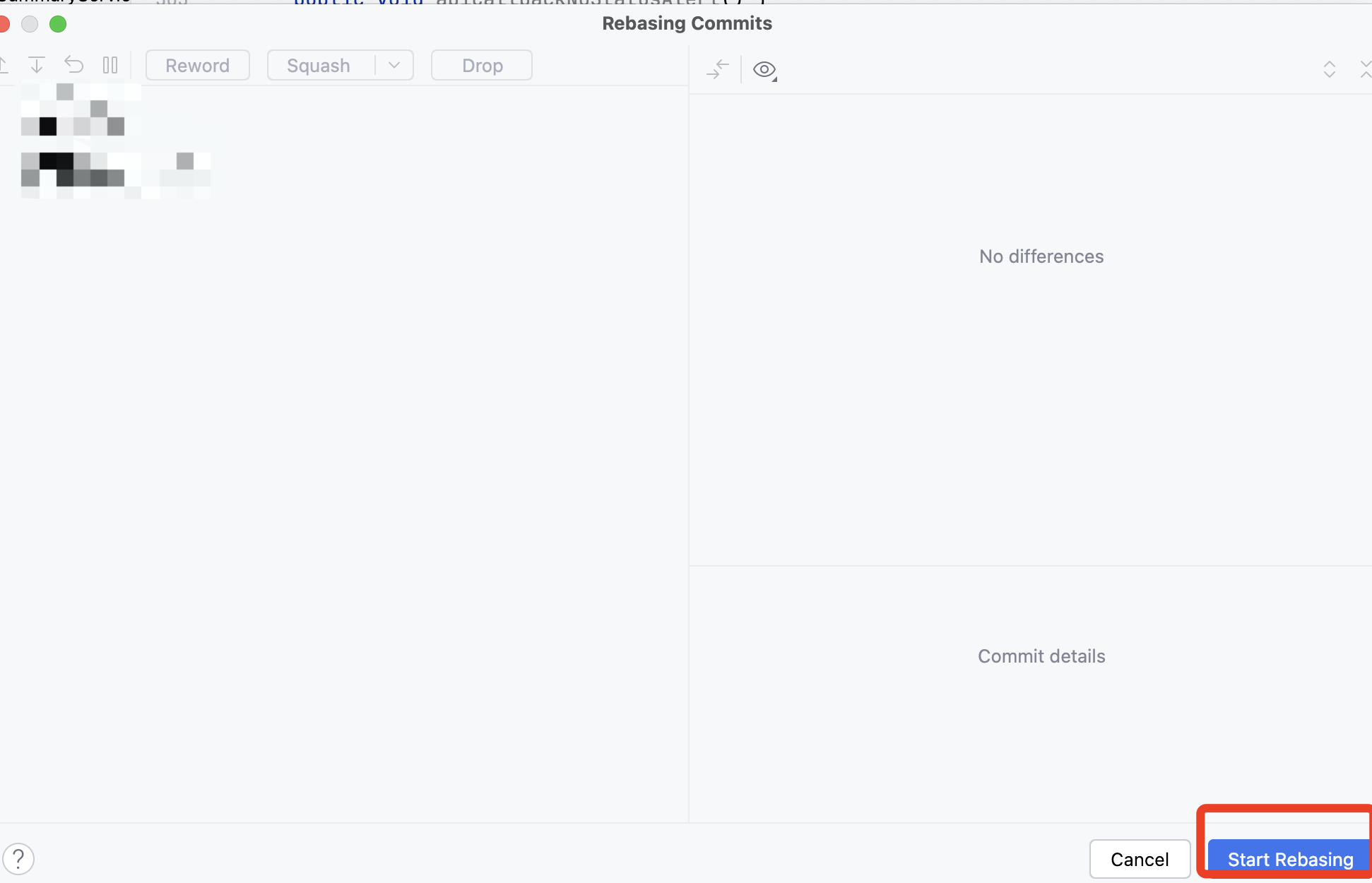Undo the last rebase action
This screenshot has width=1372, height=883.
pyautogui.click(x=73, y=65)
